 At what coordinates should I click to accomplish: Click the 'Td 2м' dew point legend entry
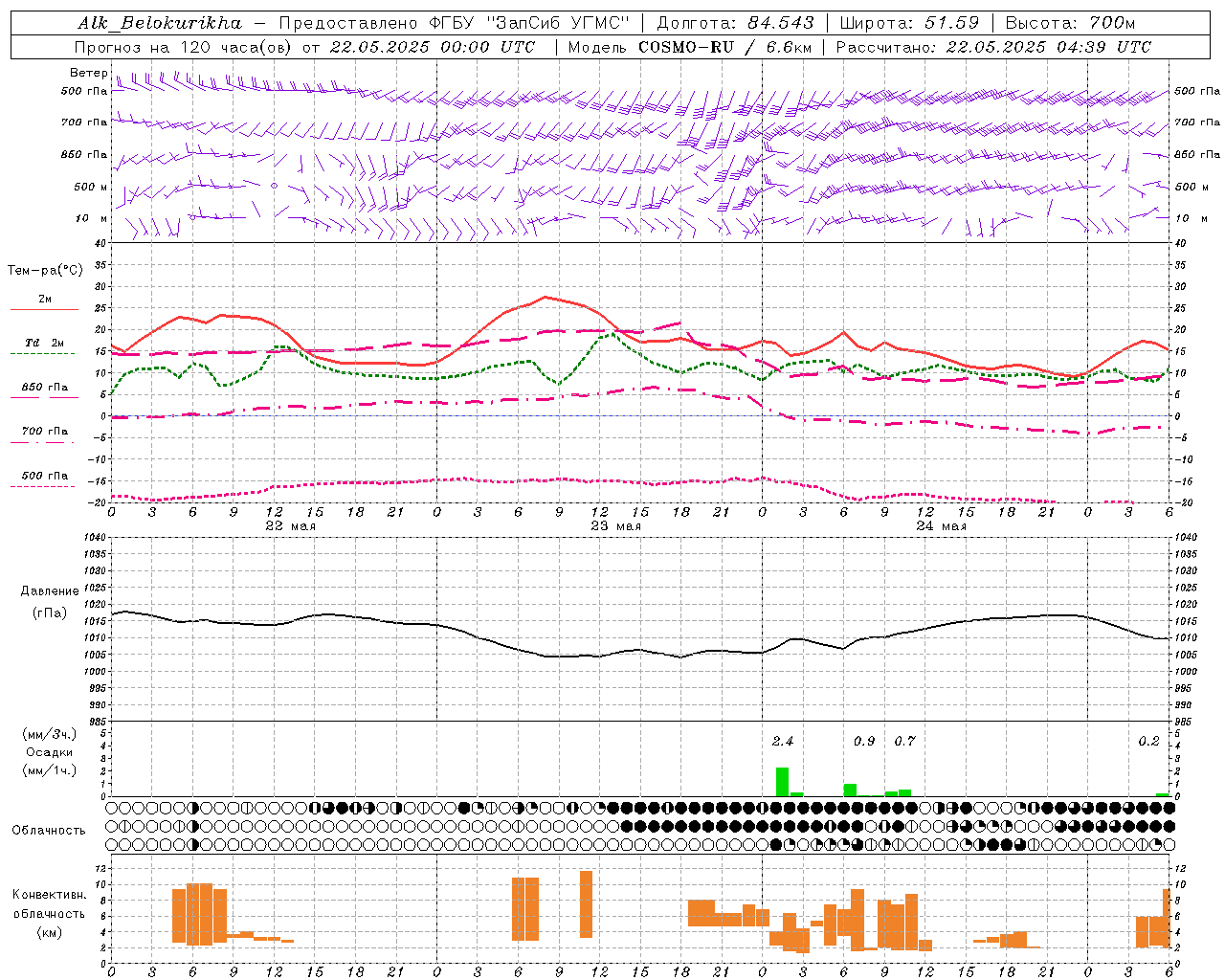pyautogui.click(x=44, y=343)
